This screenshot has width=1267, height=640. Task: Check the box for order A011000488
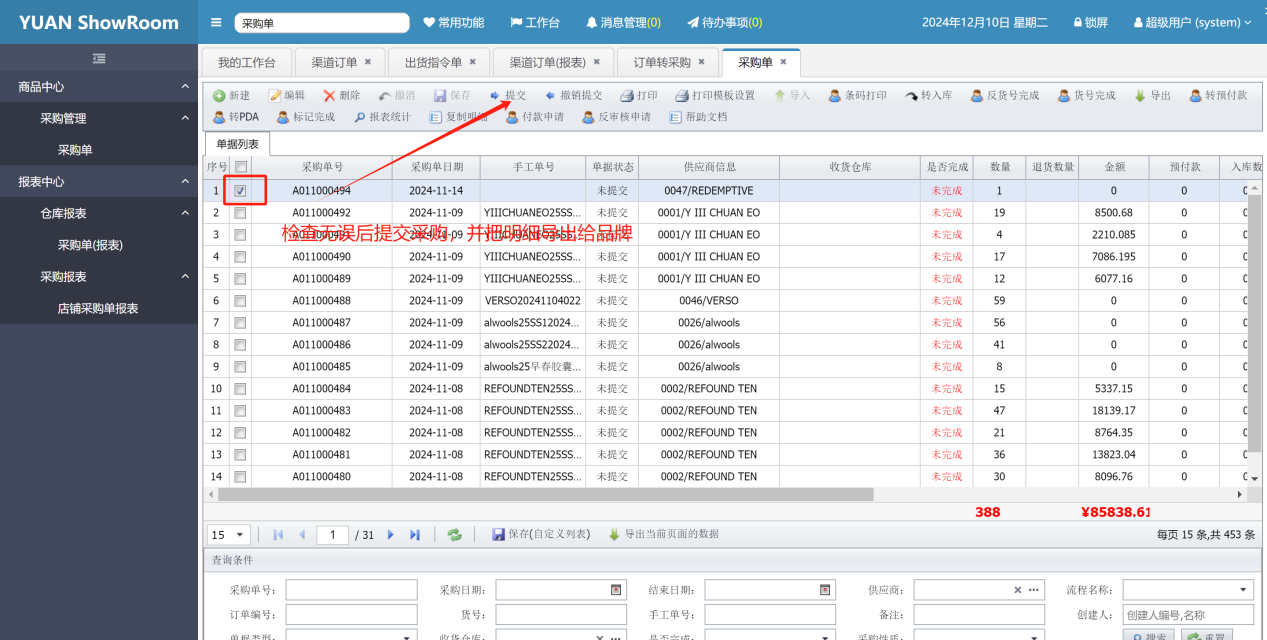click(240, 300)
